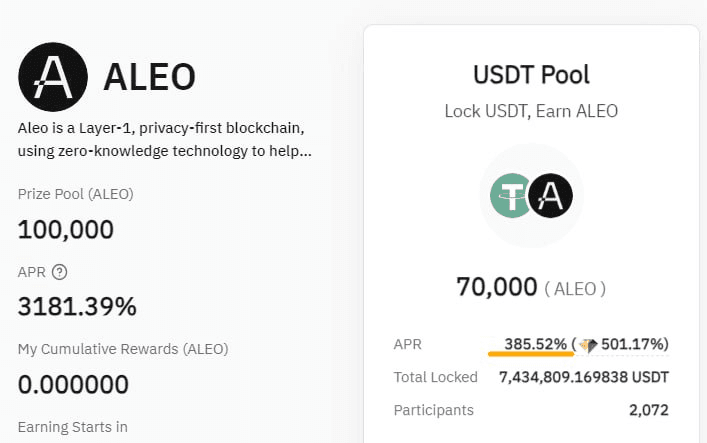
Task: Click the 70,000 ALEO pool reward
Action: pyautogui.click(x=531, y=287)
